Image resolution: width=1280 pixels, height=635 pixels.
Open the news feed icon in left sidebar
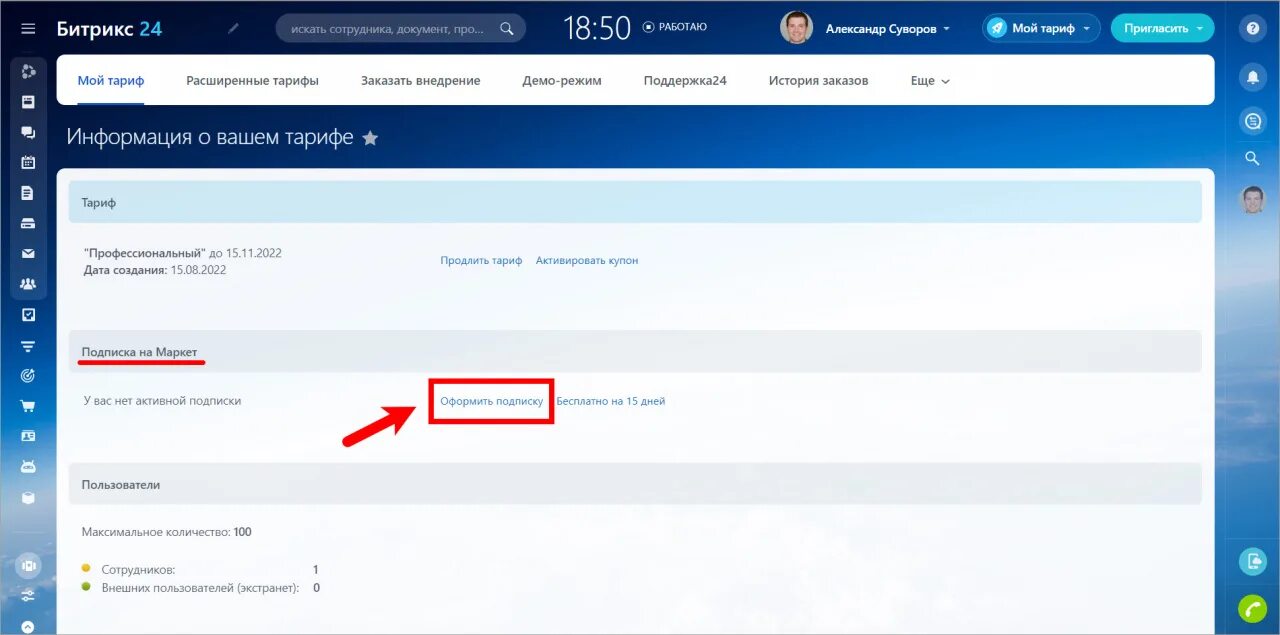tap(28, 102)
